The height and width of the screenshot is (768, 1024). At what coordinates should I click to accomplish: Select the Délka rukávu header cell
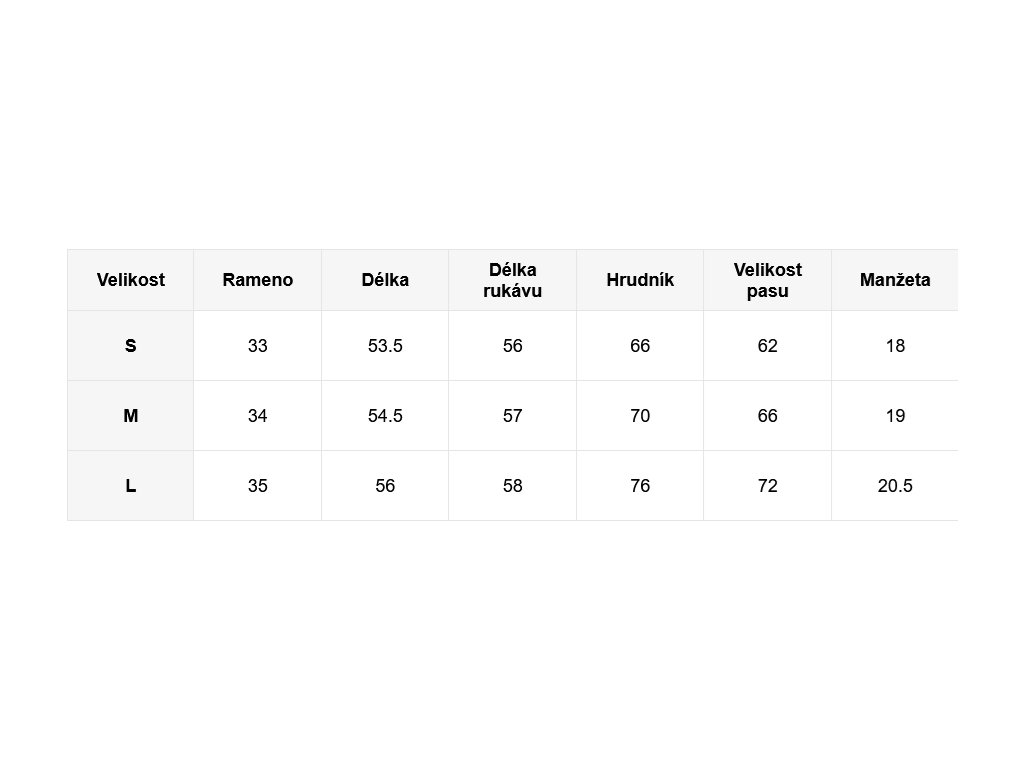[513, 280]
